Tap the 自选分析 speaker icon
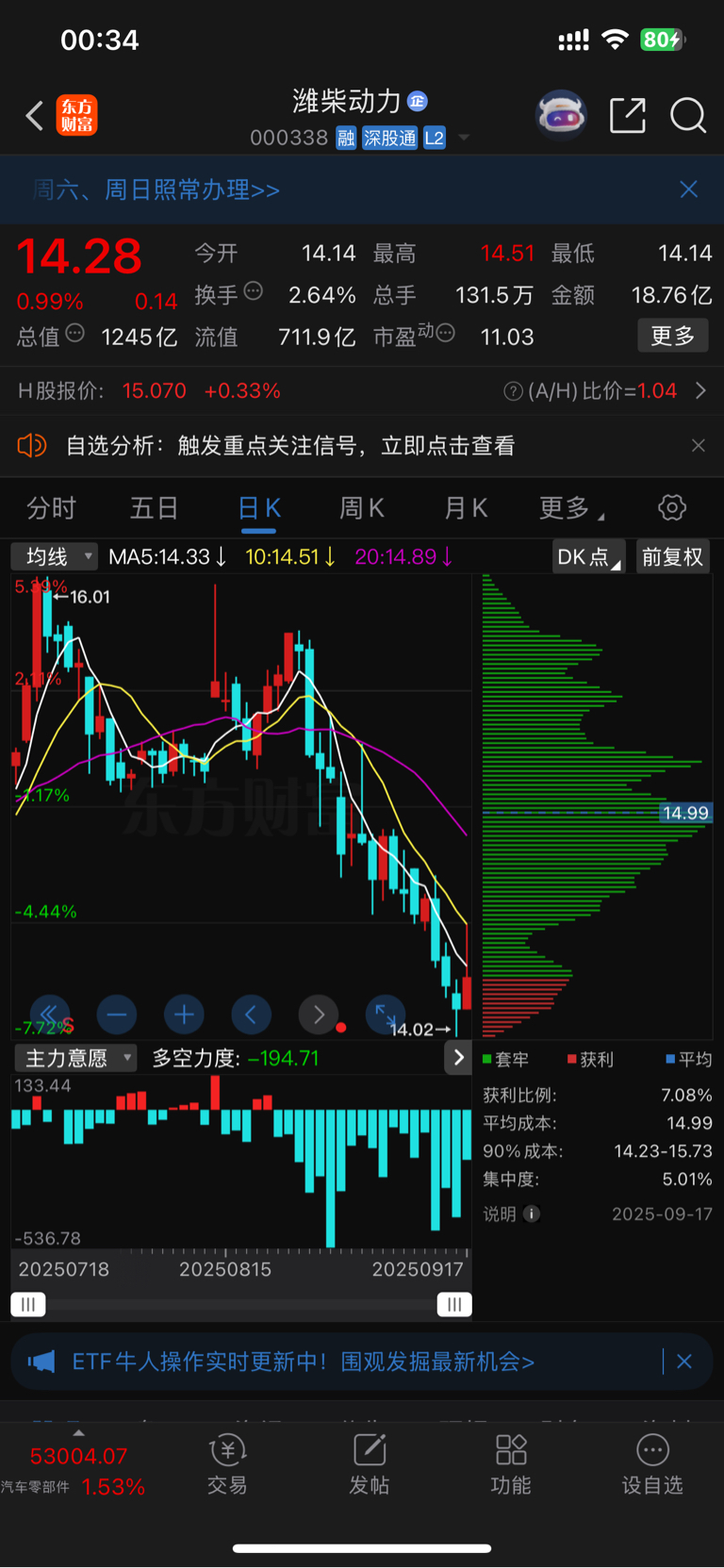 [x=32, y=445]
